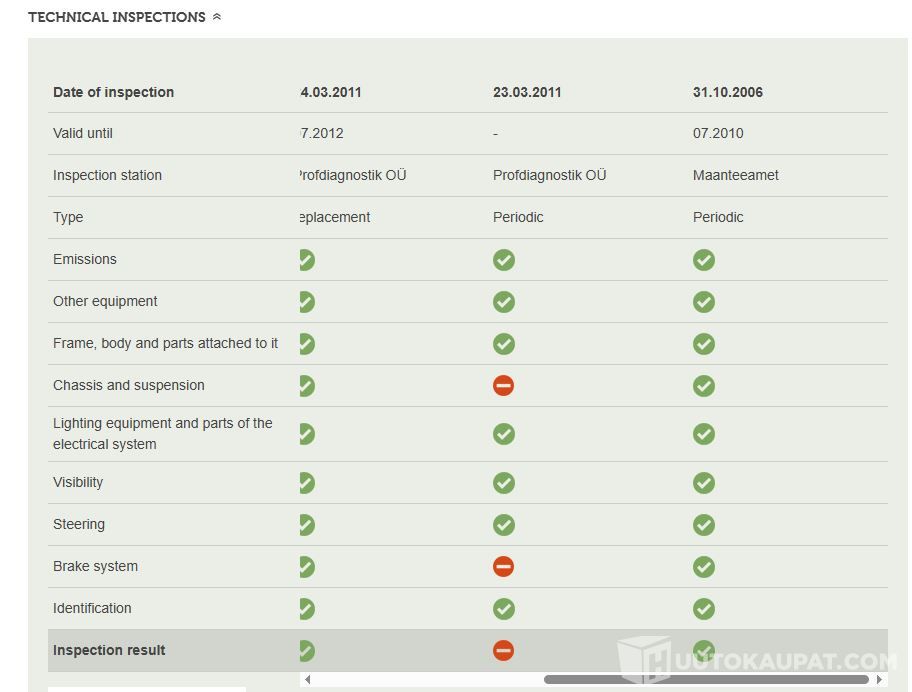
Task: Click the horizontal scrollbar right arrow
Action: [x=879, y=680]
